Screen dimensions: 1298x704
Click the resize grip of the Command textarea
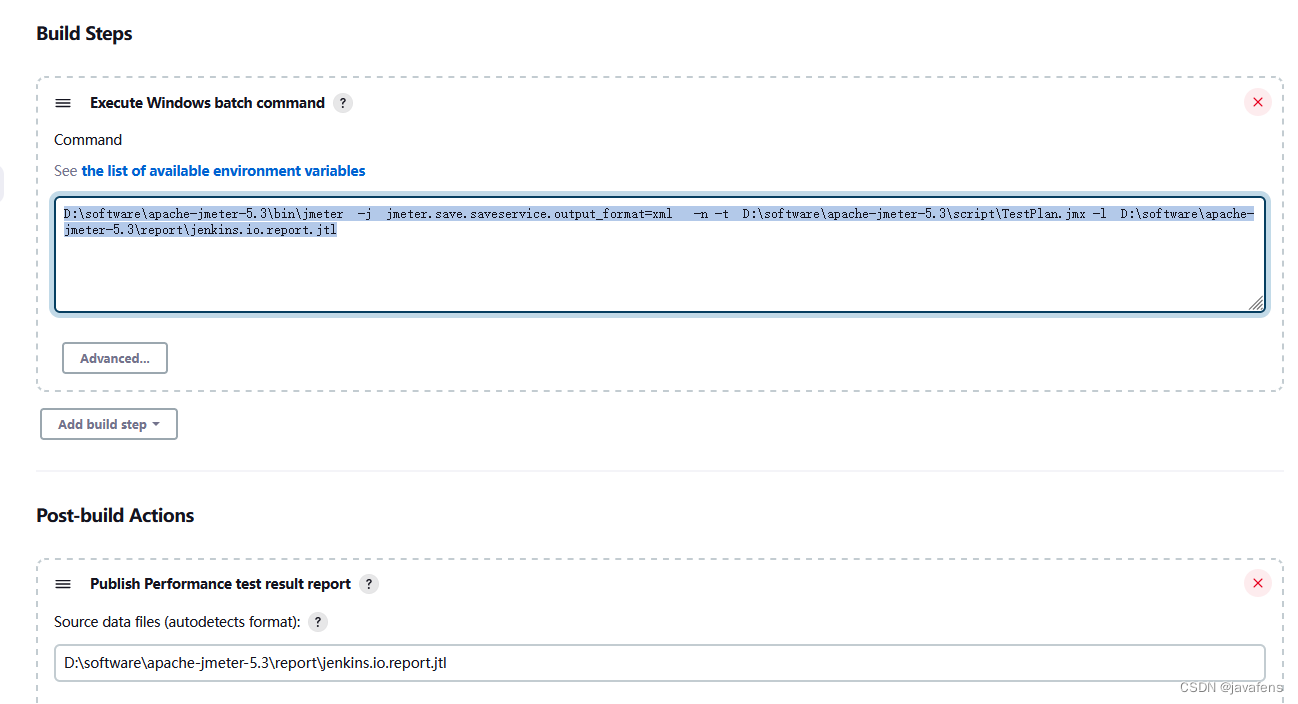pos(1256,305)
